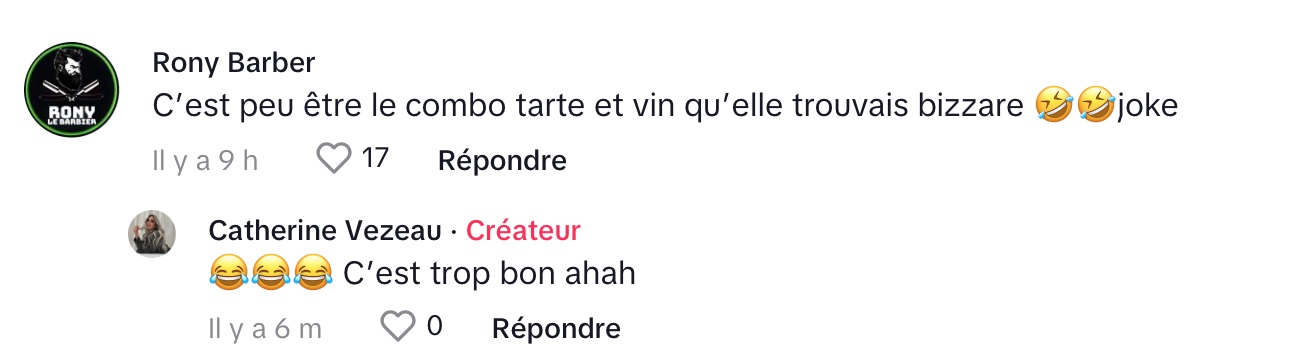Reply to Rony Barber's comment via Répondre
1300x364 pixels.
(502, 160)
